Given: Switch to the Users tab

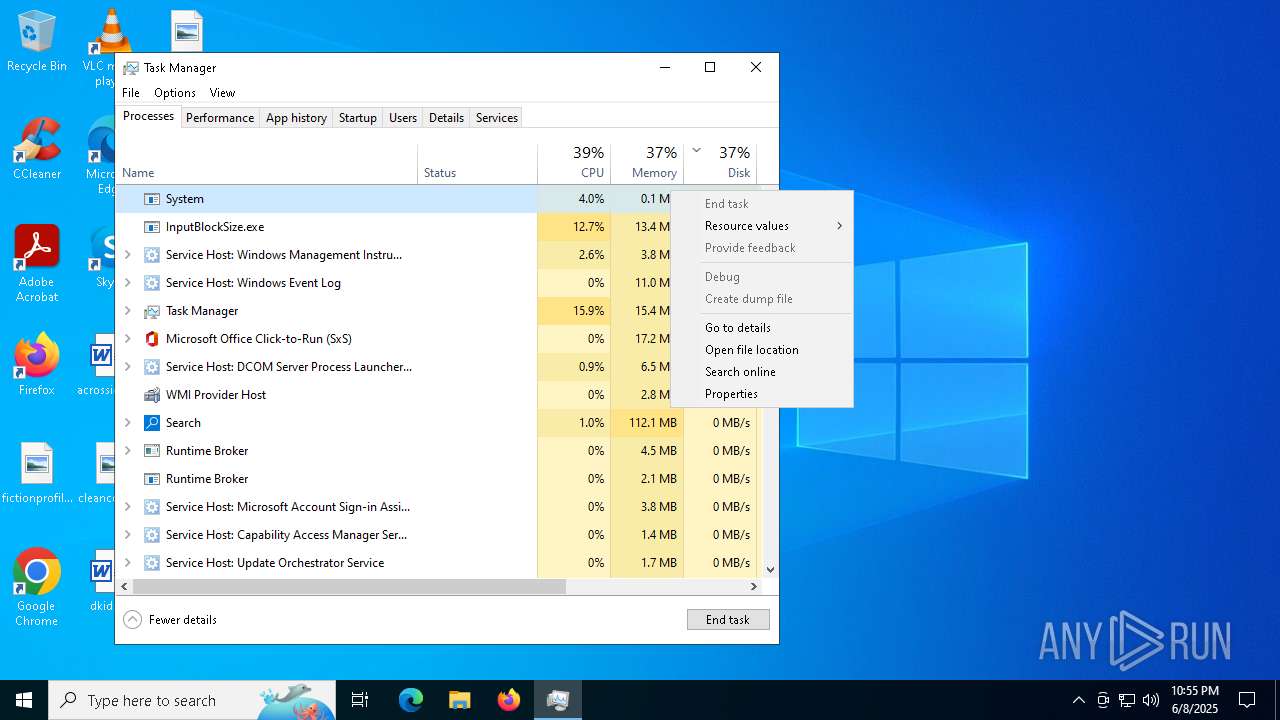Looking at the screenshot, I should [403, 118].
